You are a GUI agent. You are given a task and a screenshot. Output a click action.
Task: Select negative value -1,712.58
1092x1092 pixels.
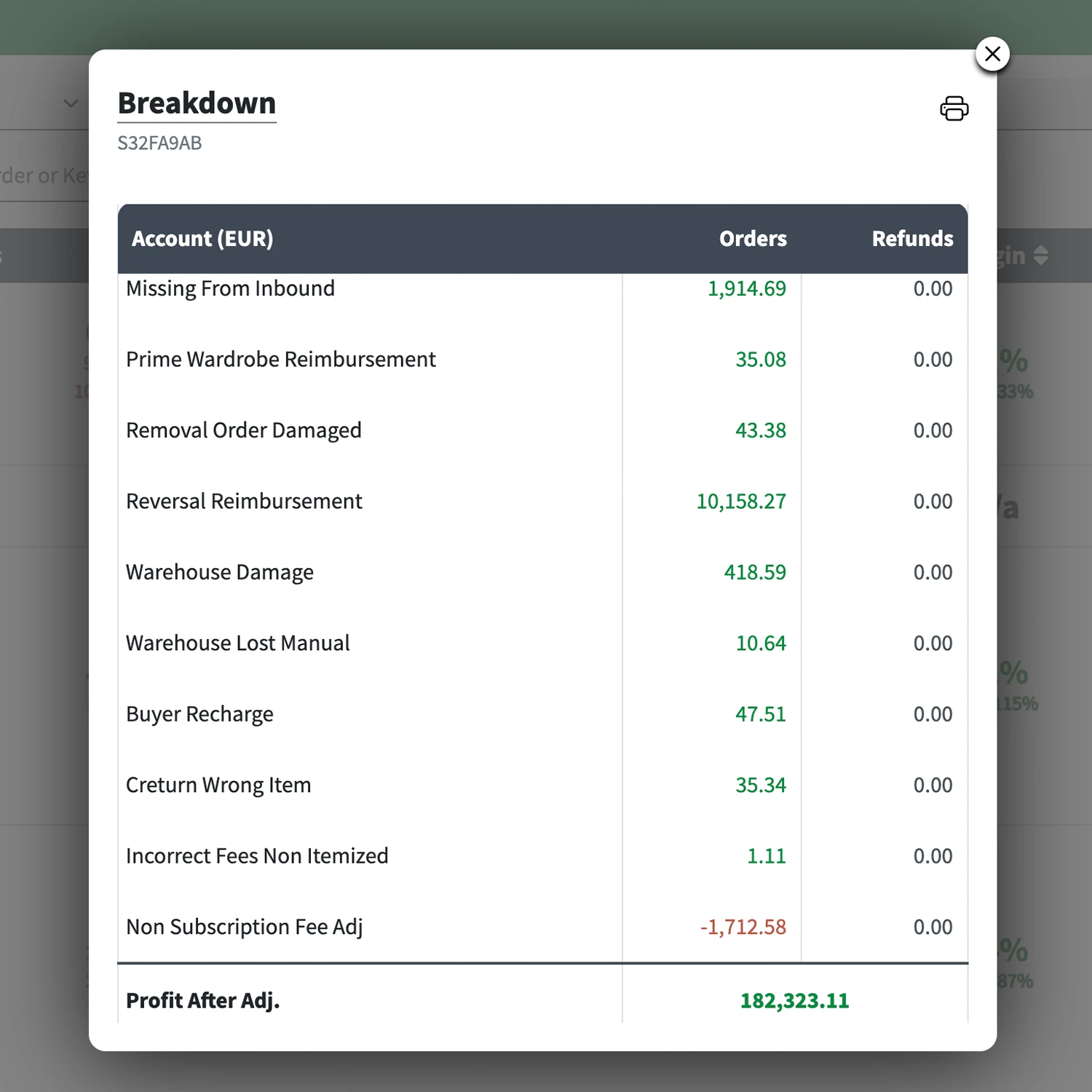click(x=743, y=927)
